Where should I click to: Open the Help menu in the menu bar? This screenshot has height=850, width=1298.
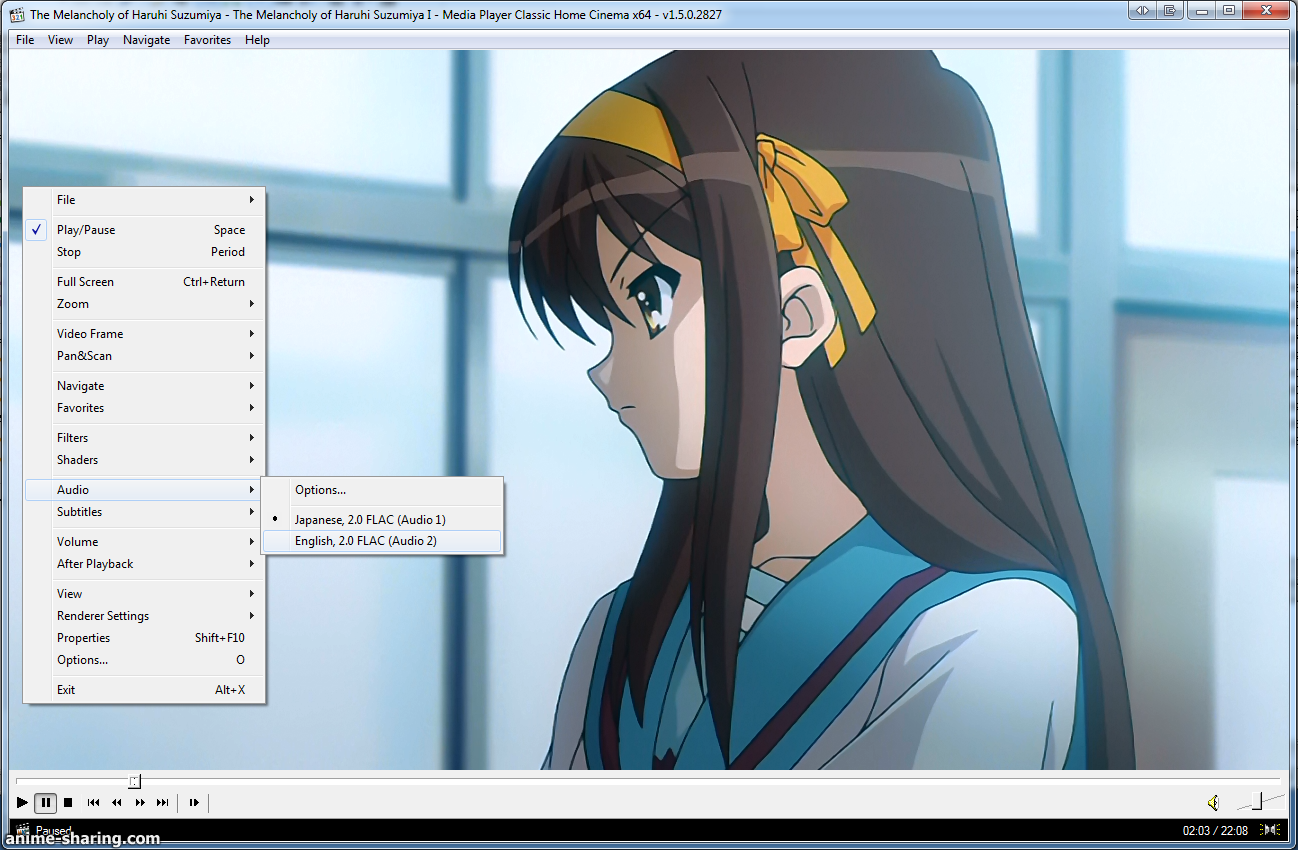coord(257,40)
